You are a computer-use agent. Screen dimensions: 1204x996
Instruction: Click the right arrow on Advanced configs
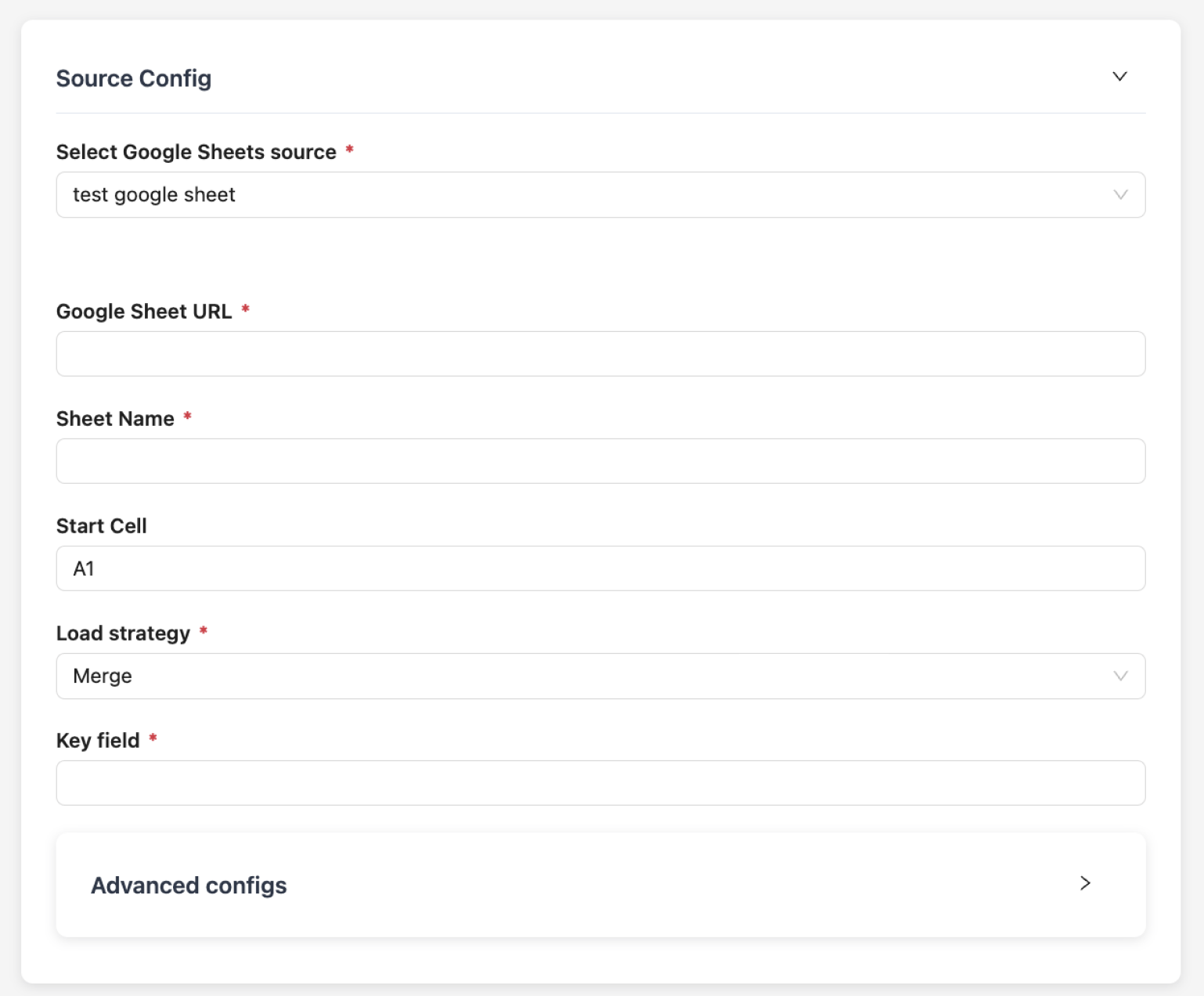1085,884
